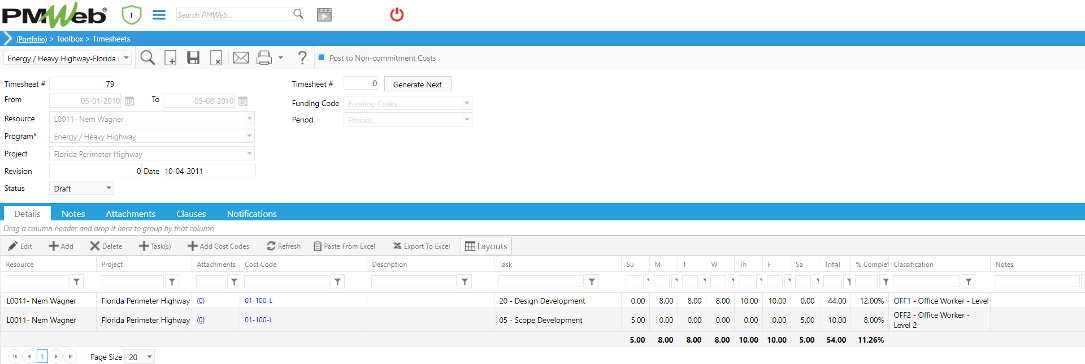Click the green shield notification icon
The height and width of the screenshot is (364, 1085).
(x=131, y=14)
